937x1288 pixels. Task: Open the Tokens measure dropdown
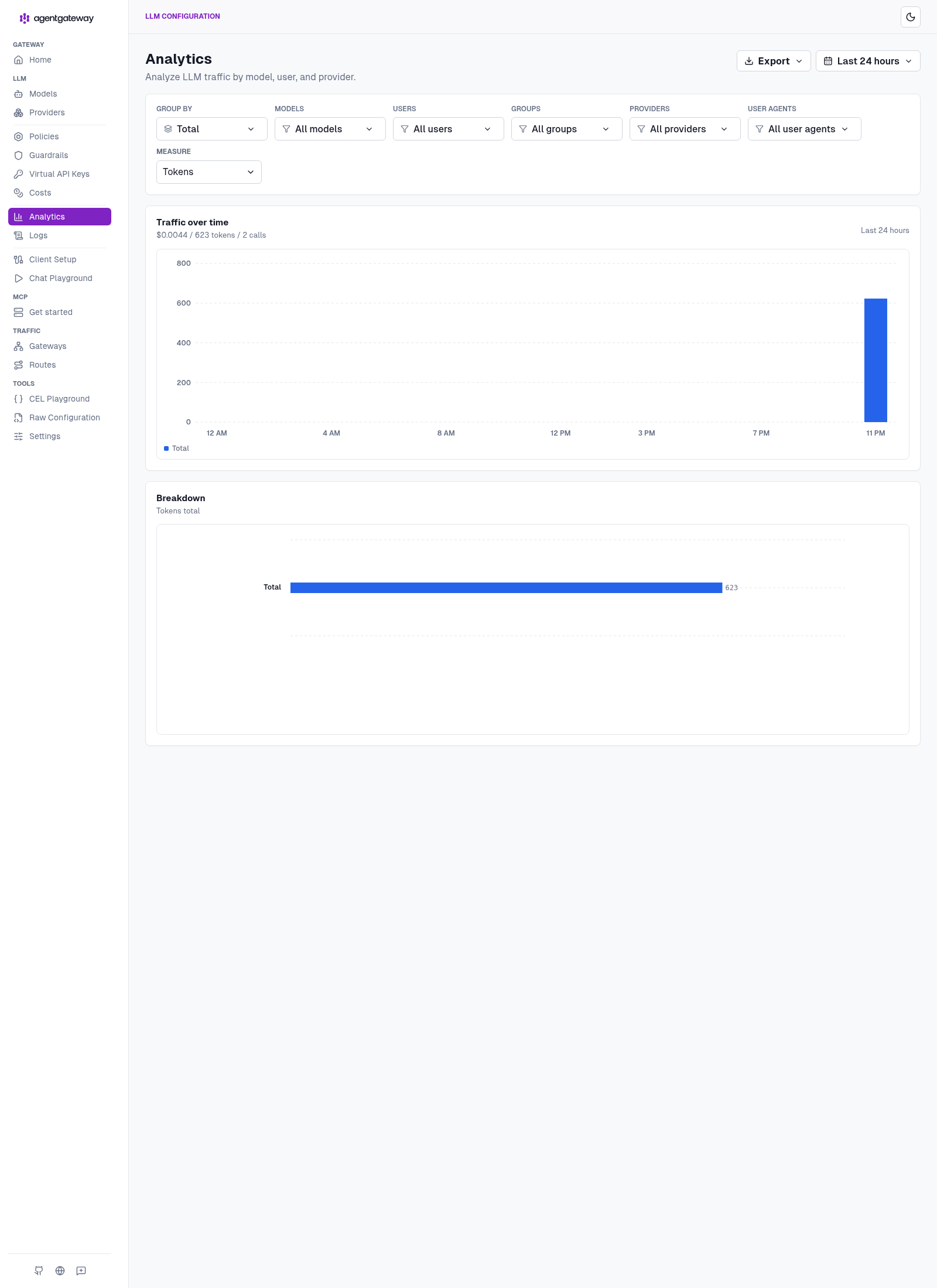click(x=209, y=172)
